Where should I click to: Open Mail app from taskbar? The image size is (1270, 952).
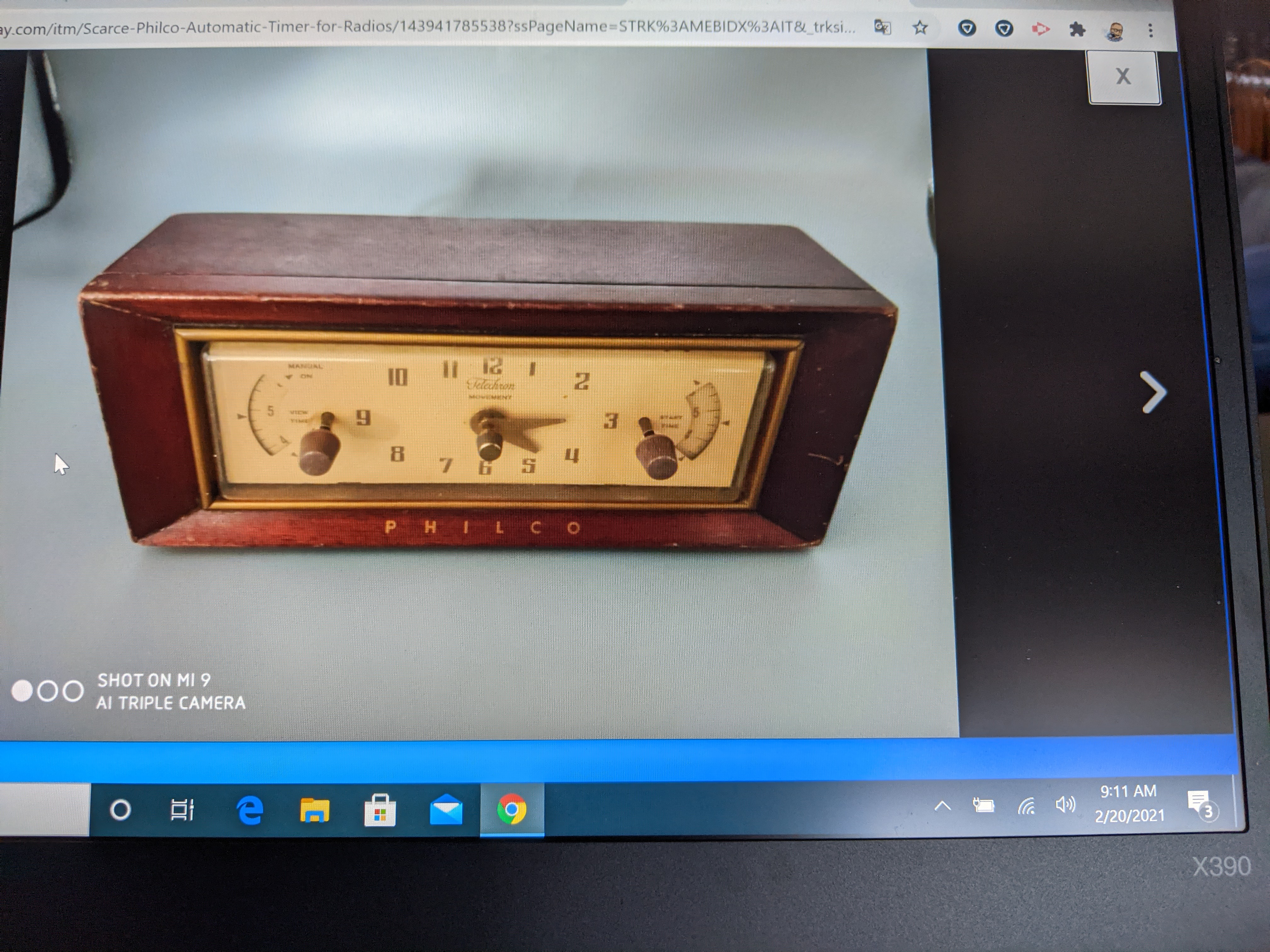[x=446, y=810]
